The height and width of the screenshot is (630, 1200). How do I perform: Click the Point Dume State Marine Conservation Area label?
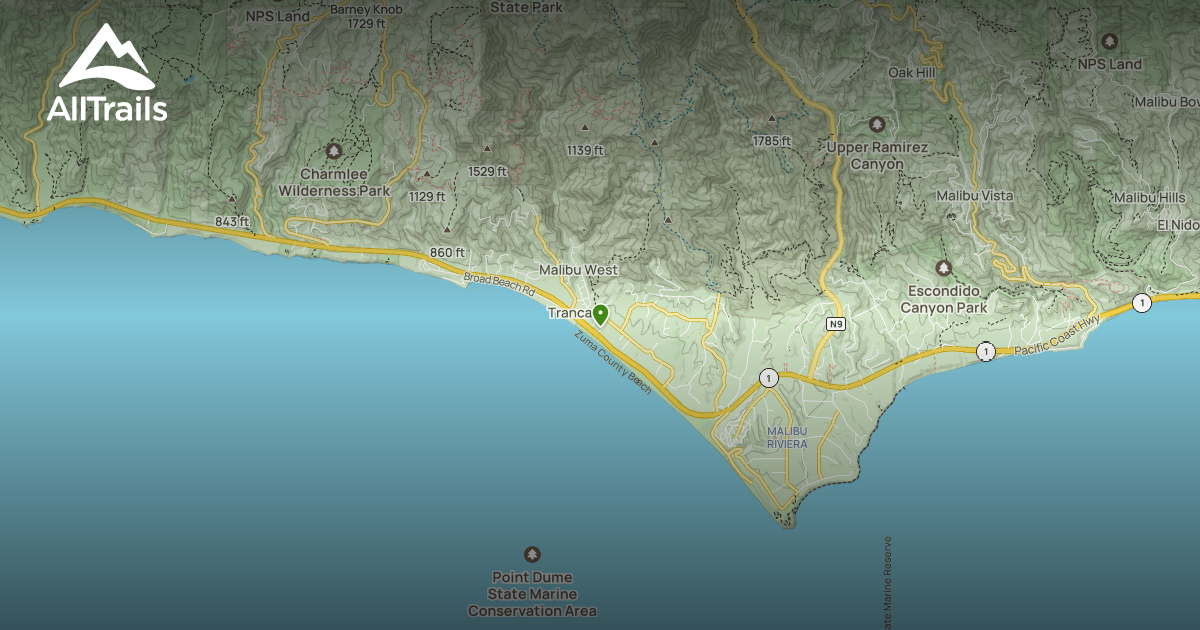[532, 594]
